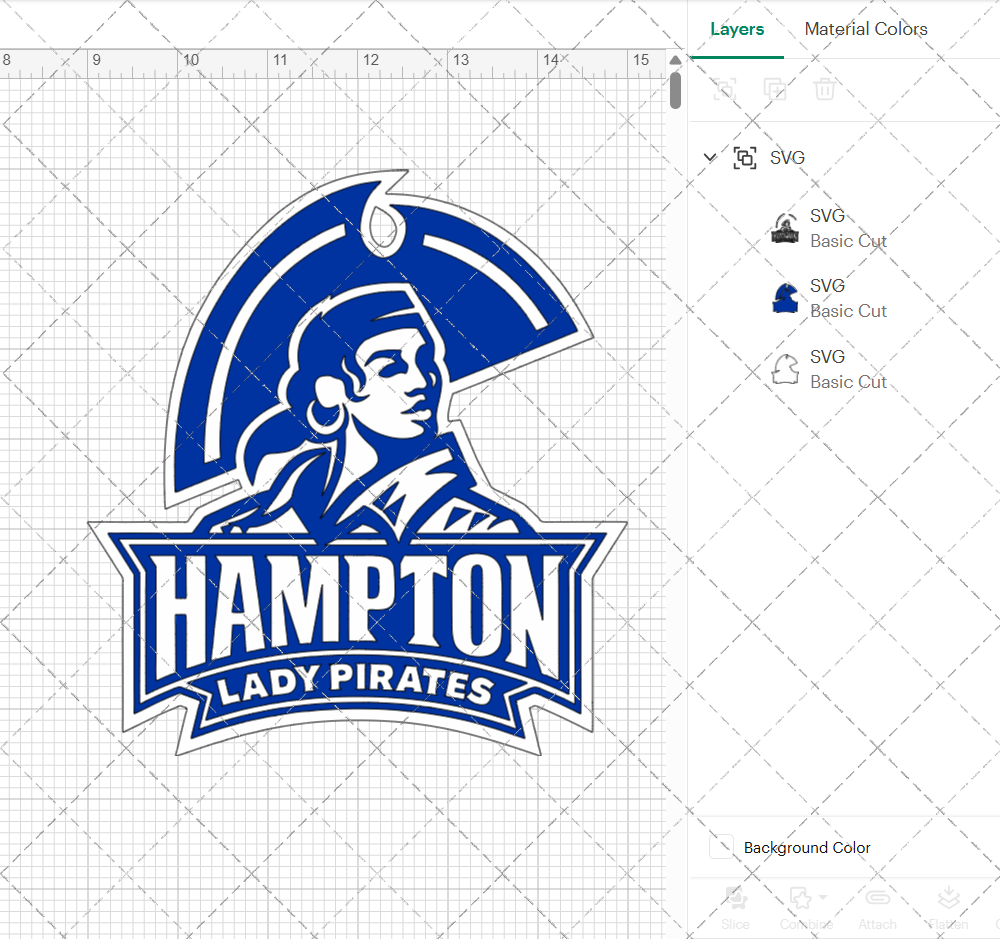Open the Combine menu
Image resolution: width=1000 pixels, height=939 pixels.
click(x=807, y=908)
